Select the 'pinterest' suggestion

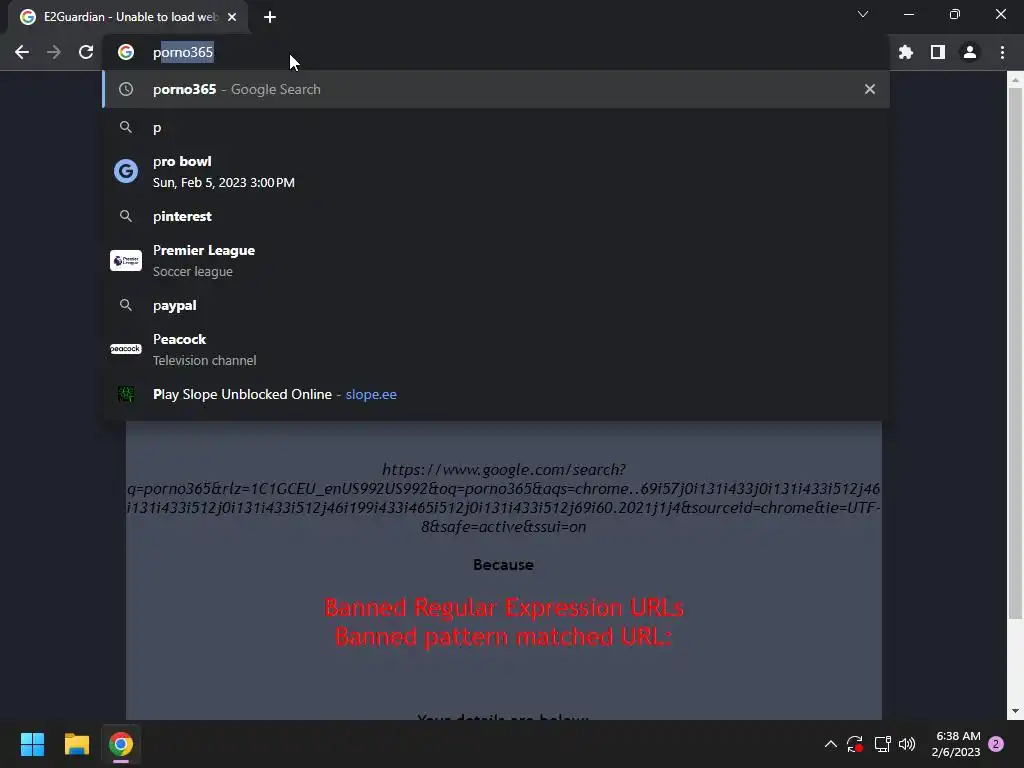click(496, 217)
